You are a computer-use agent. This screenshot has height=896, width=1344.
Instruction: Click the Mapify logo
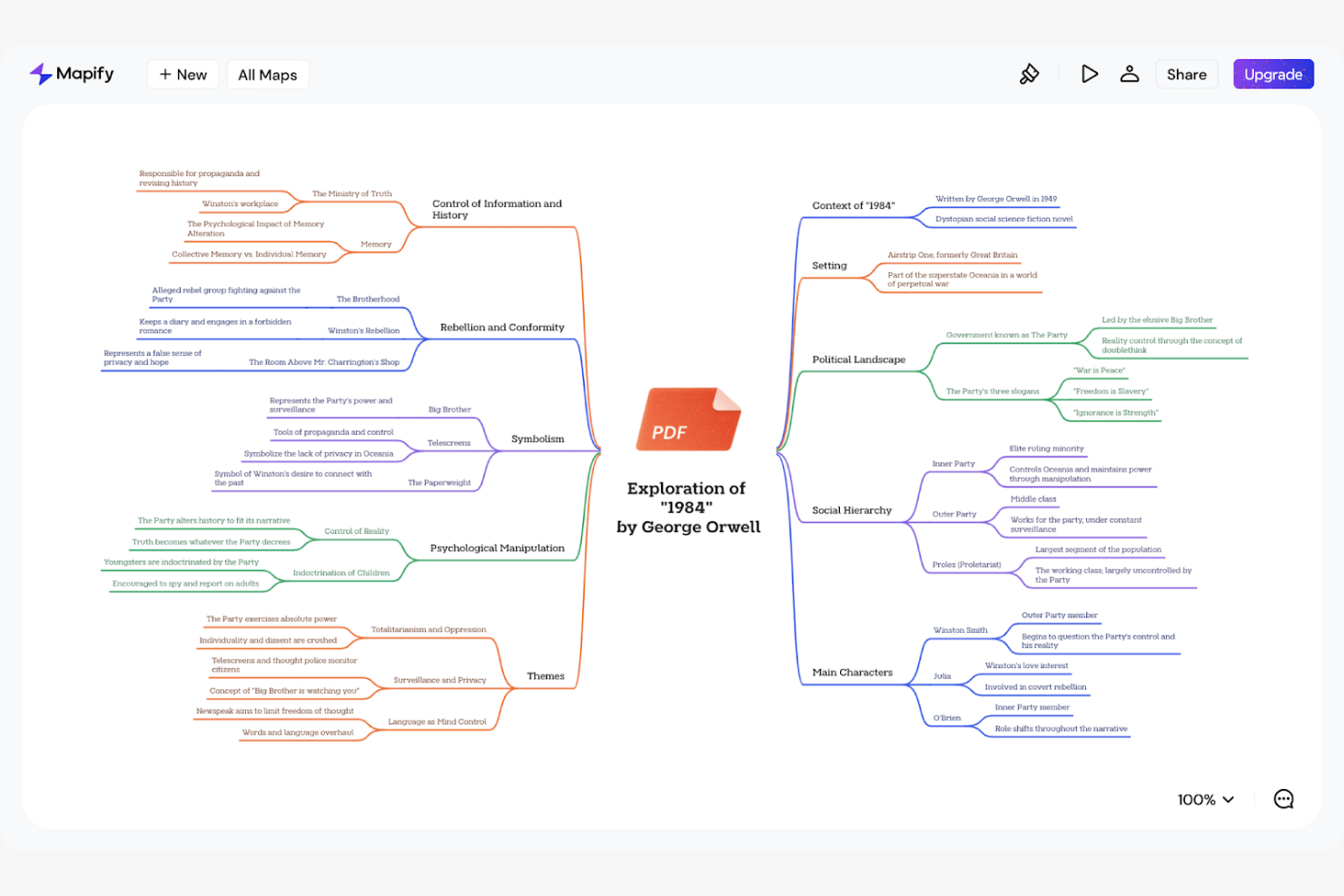71,74
